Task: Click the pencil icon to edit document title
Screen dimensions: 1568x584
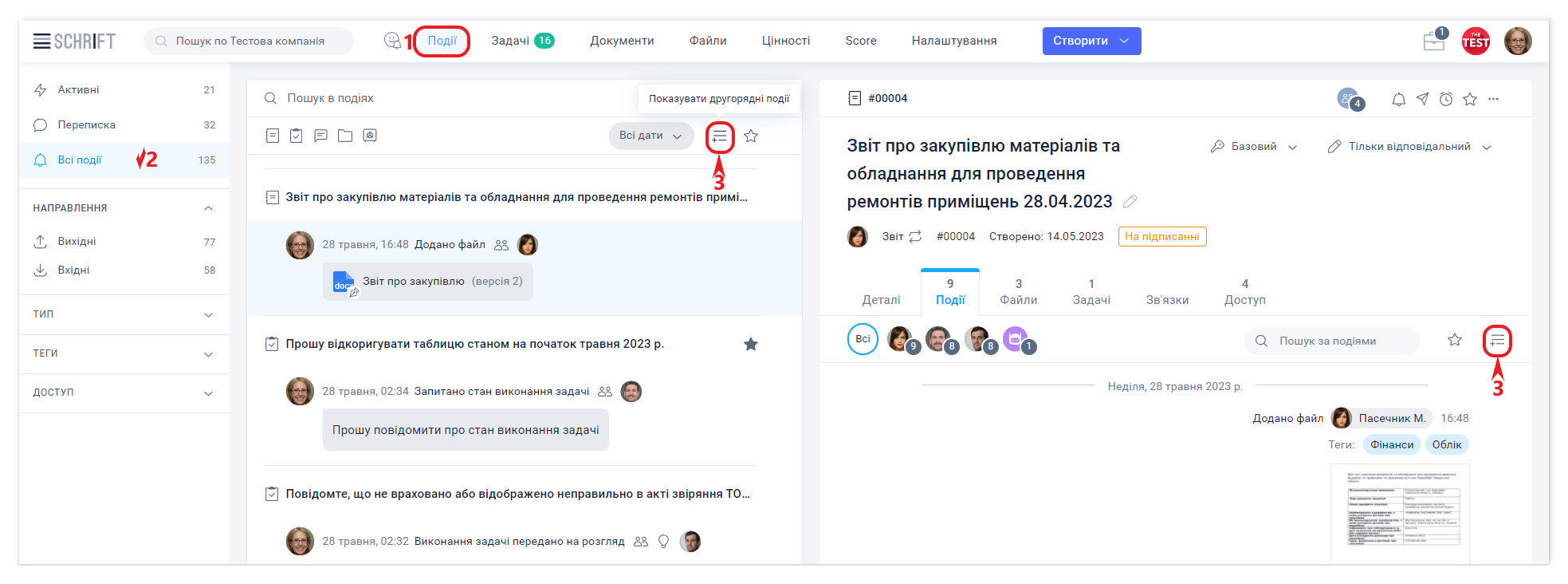Action: [1130, 202]
